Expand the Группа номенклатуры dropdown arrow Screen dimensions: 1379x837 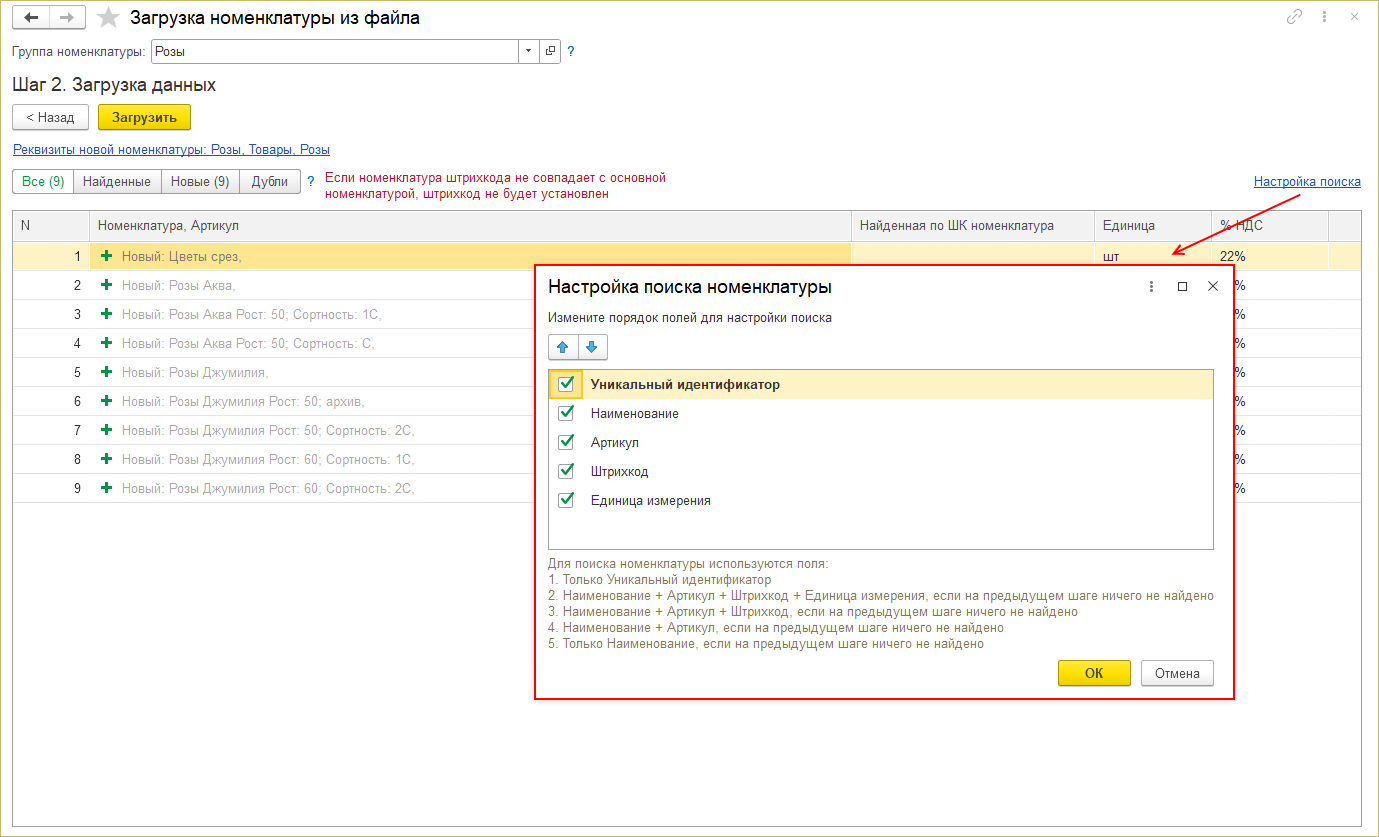[529, 51]
